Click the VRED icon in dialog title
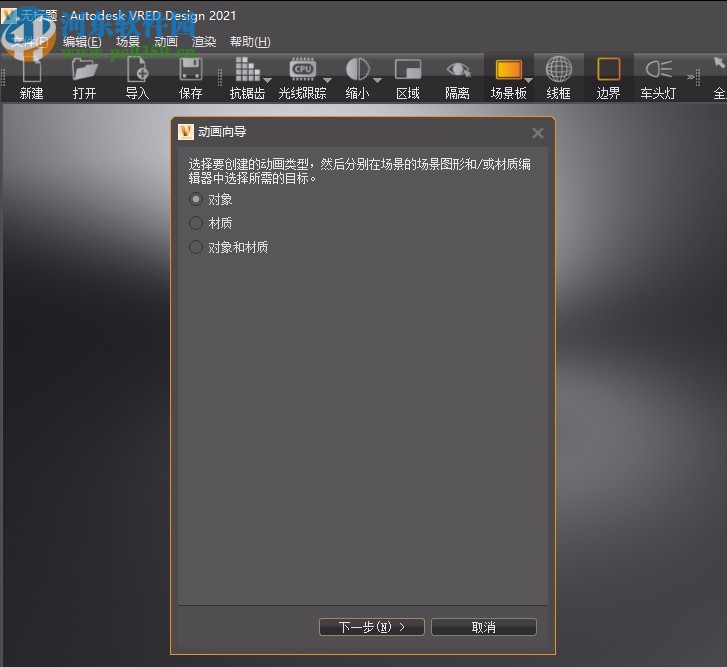 click(x=186, y=132)
